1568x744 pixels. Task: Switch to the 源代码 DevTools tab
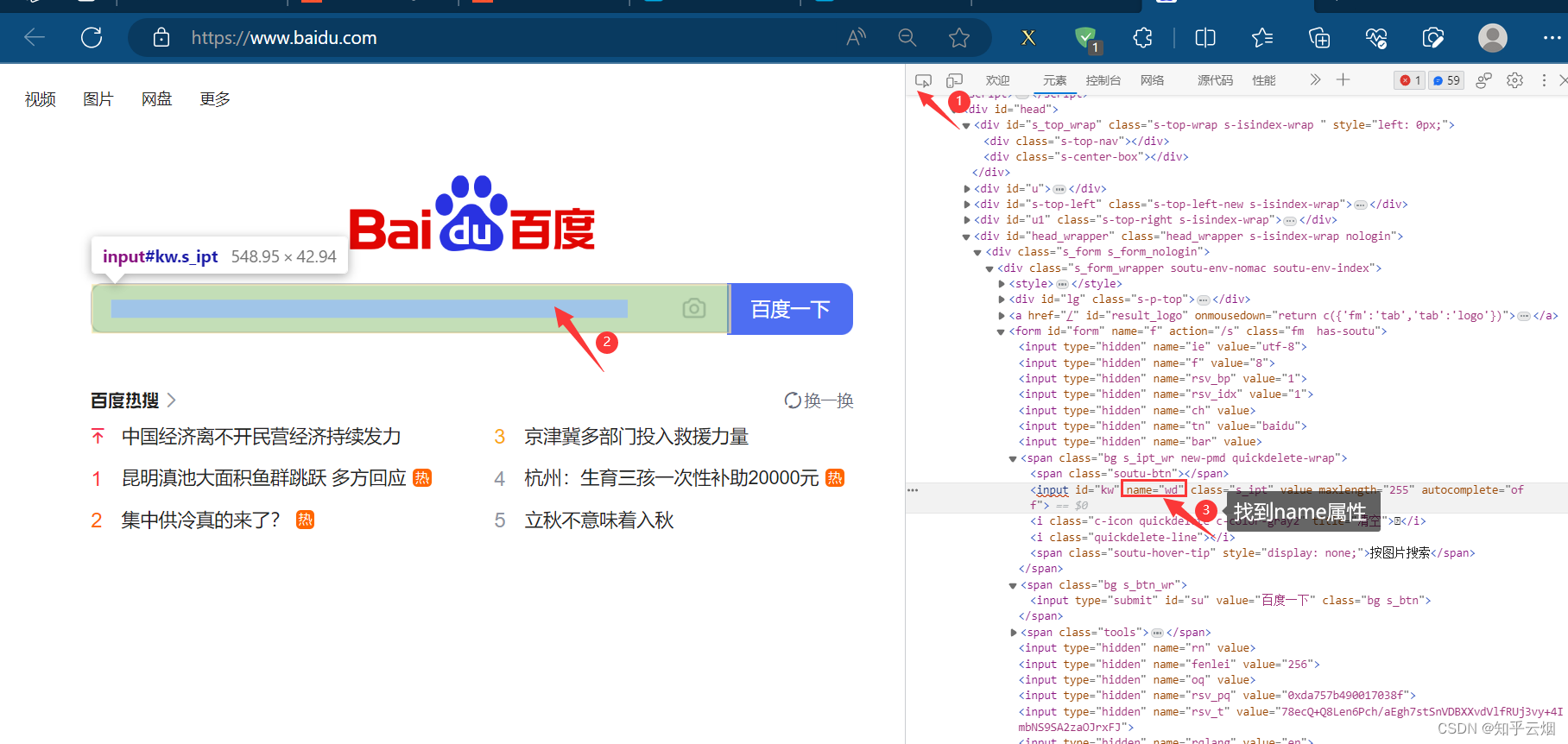(x=1215, y=80)
